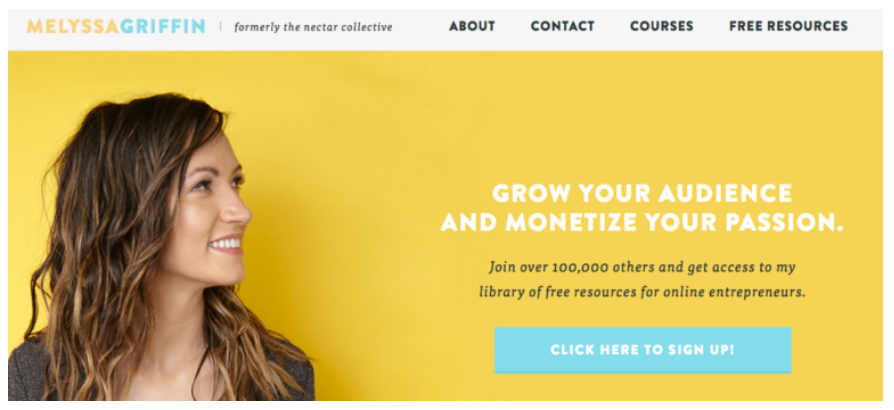This screenshot has height=410, width=894.
Task: Click the "Join over 100,000 others" text
Action: point(576,267)
